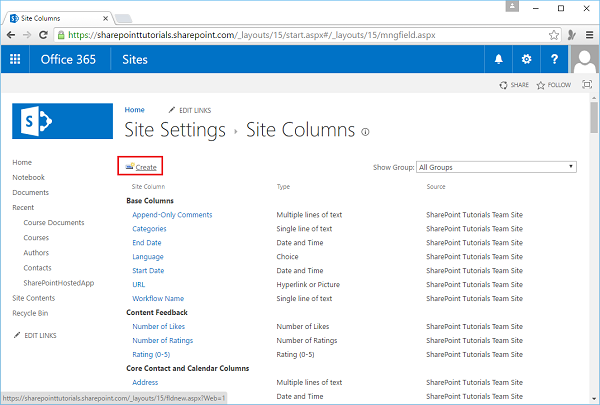Follow this site via the FOLLOW button
Screen dimensions: 600x405
[554, 86]
